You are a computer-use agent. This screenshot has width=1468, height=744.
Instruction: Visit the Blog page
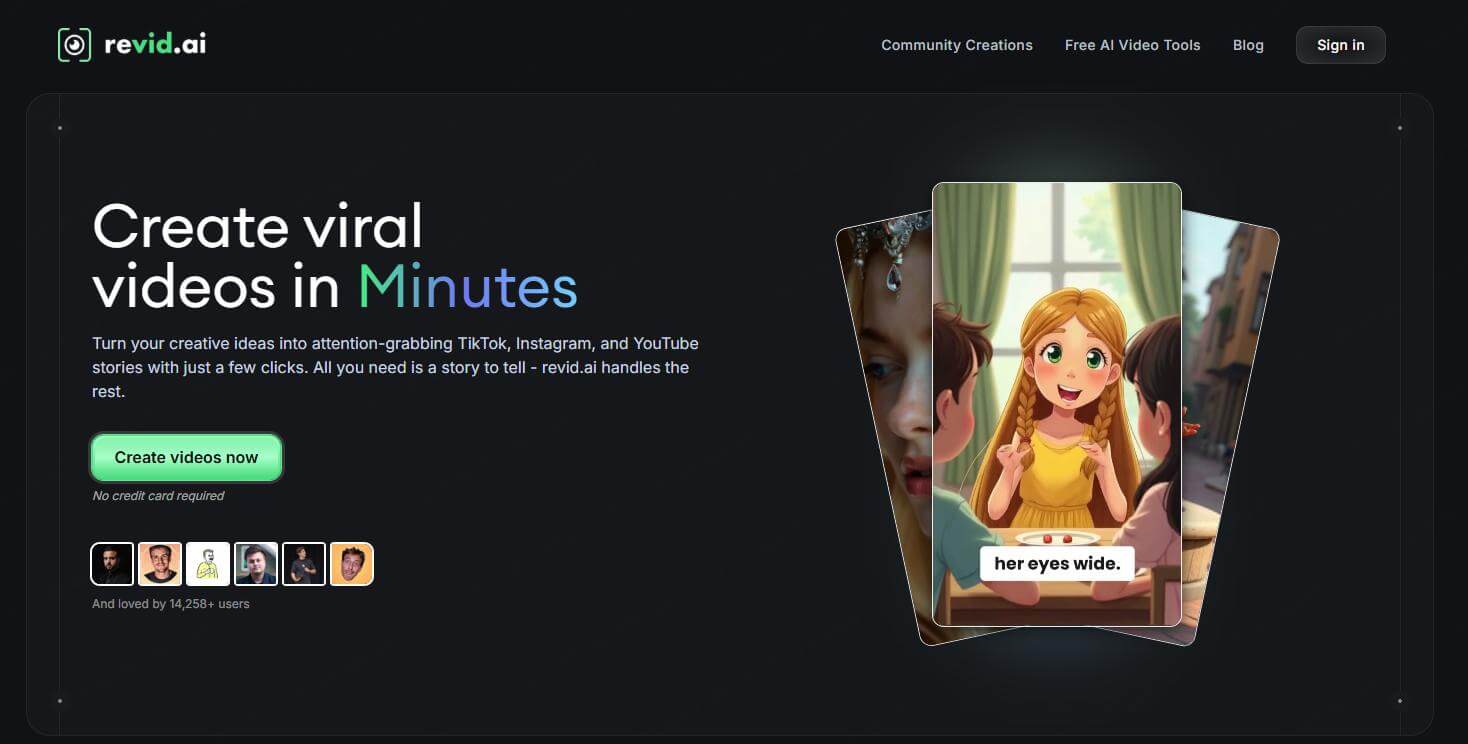tap(1248, 45)
